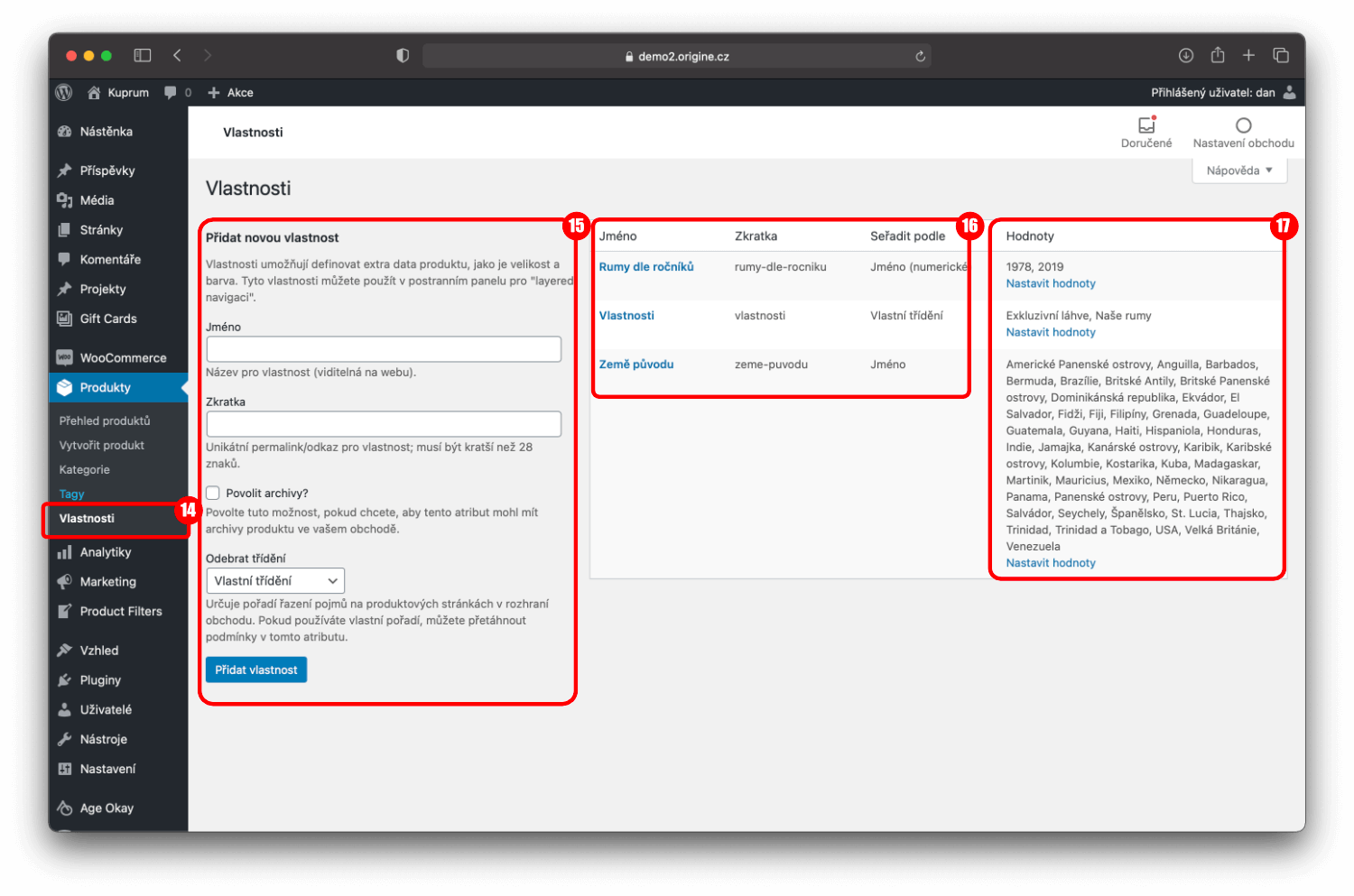Open the Rumy dle ročníků attribute link
Viewport: 1354px width, 896px height.
point(646,267)
